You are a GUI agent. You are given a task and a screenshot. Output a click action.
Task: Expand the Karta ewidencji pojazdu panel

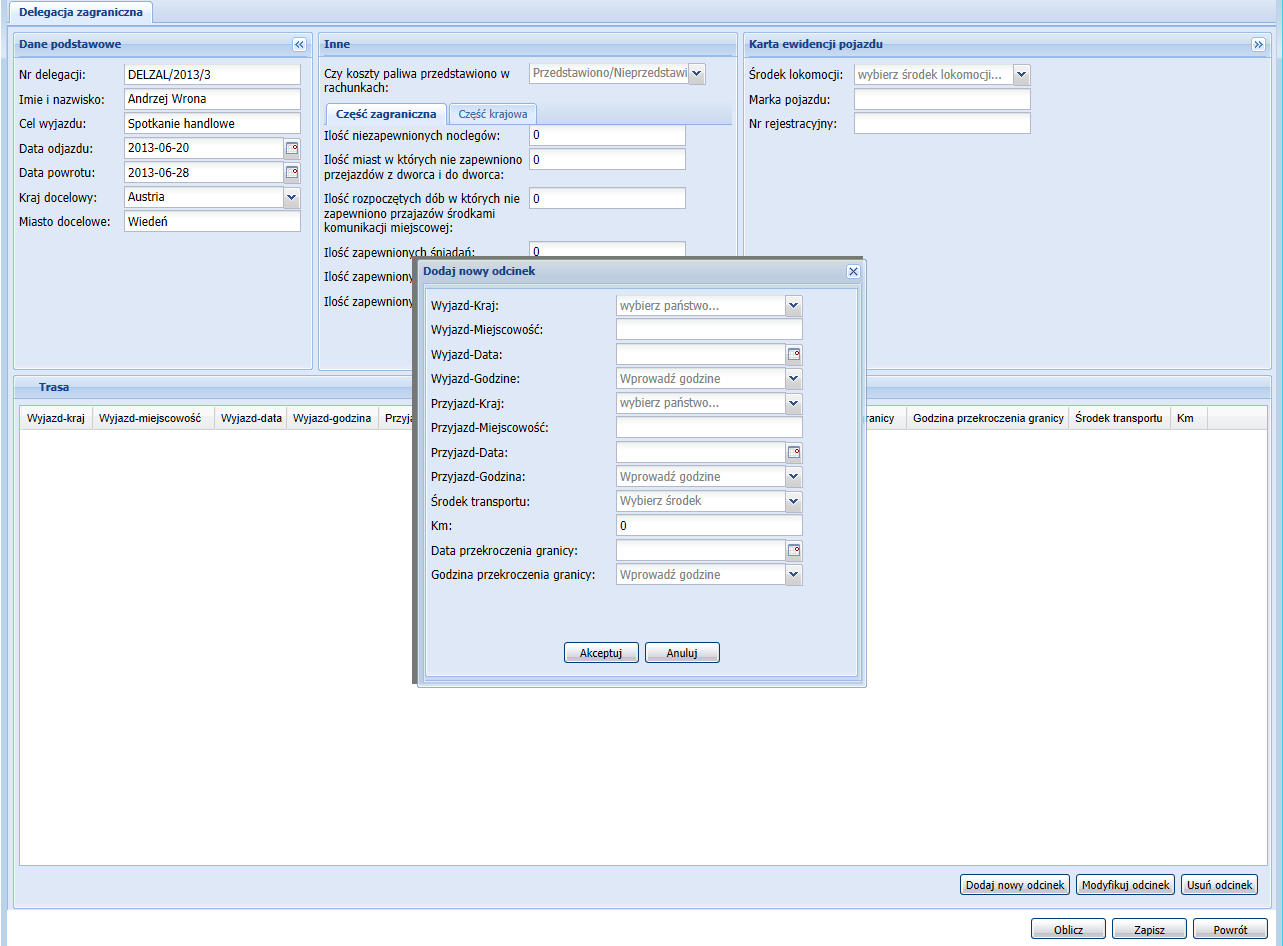coord(1258,45)
